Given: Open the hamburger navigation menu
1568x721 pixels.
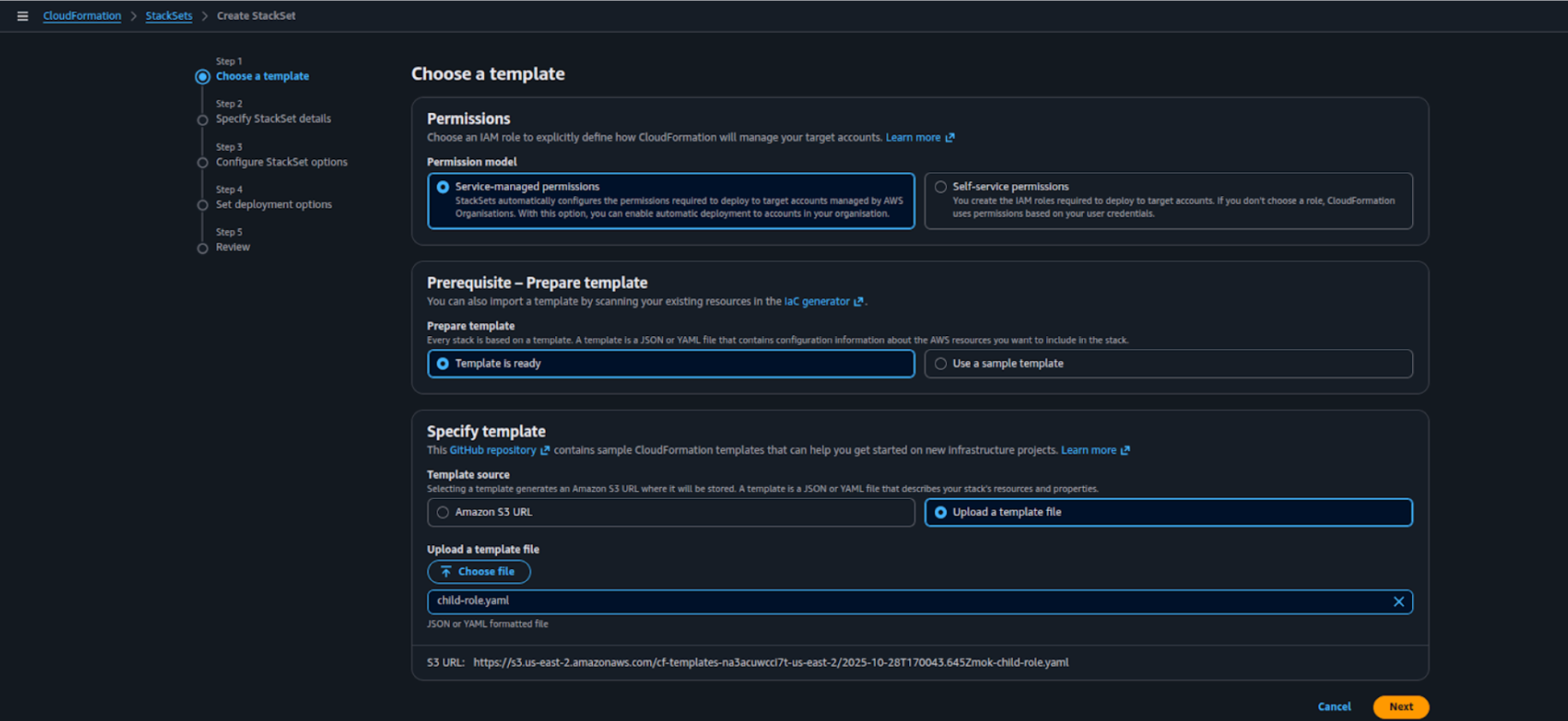Looking at the screenshot, I should 22,16.
